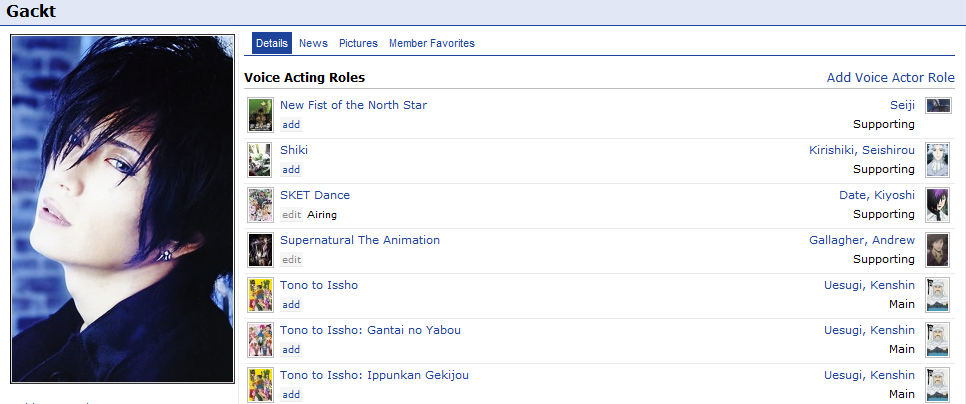Add Shiki to your list
Screen dimensions: 966x404
point(291,169)
